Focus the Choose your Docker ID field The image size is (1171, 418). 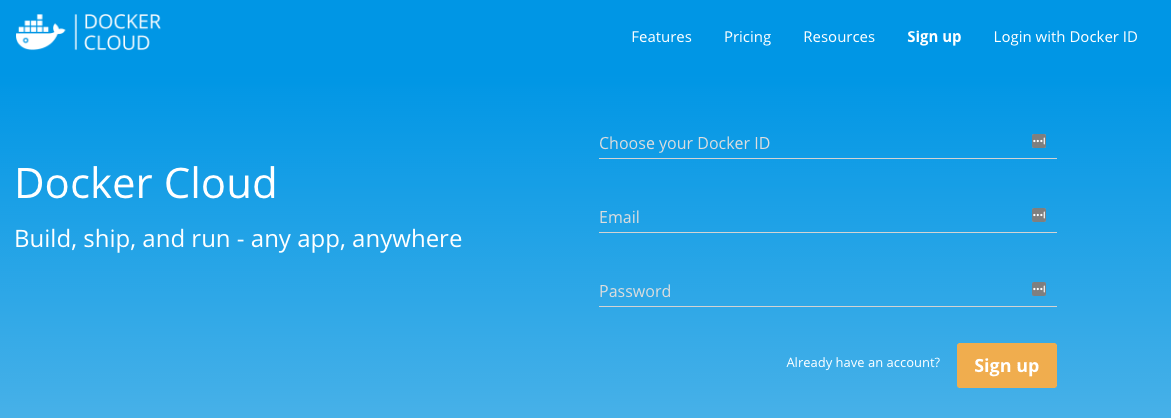pyautogui.click(x=827, y=143)
